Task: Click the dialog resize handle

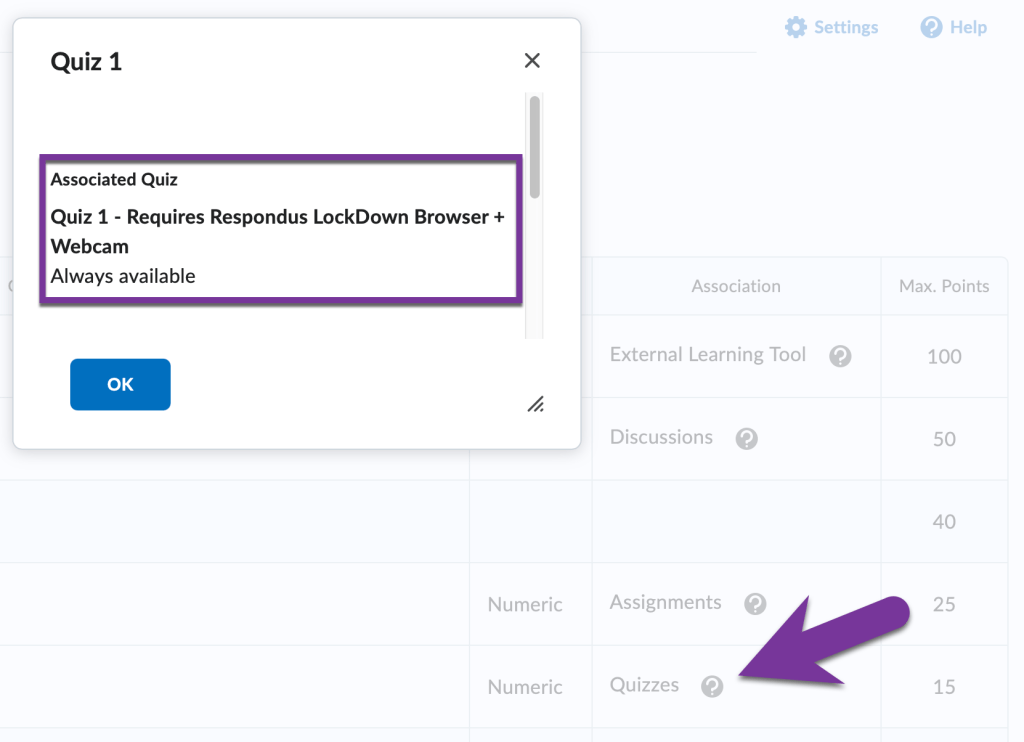Action: [536, 403]
